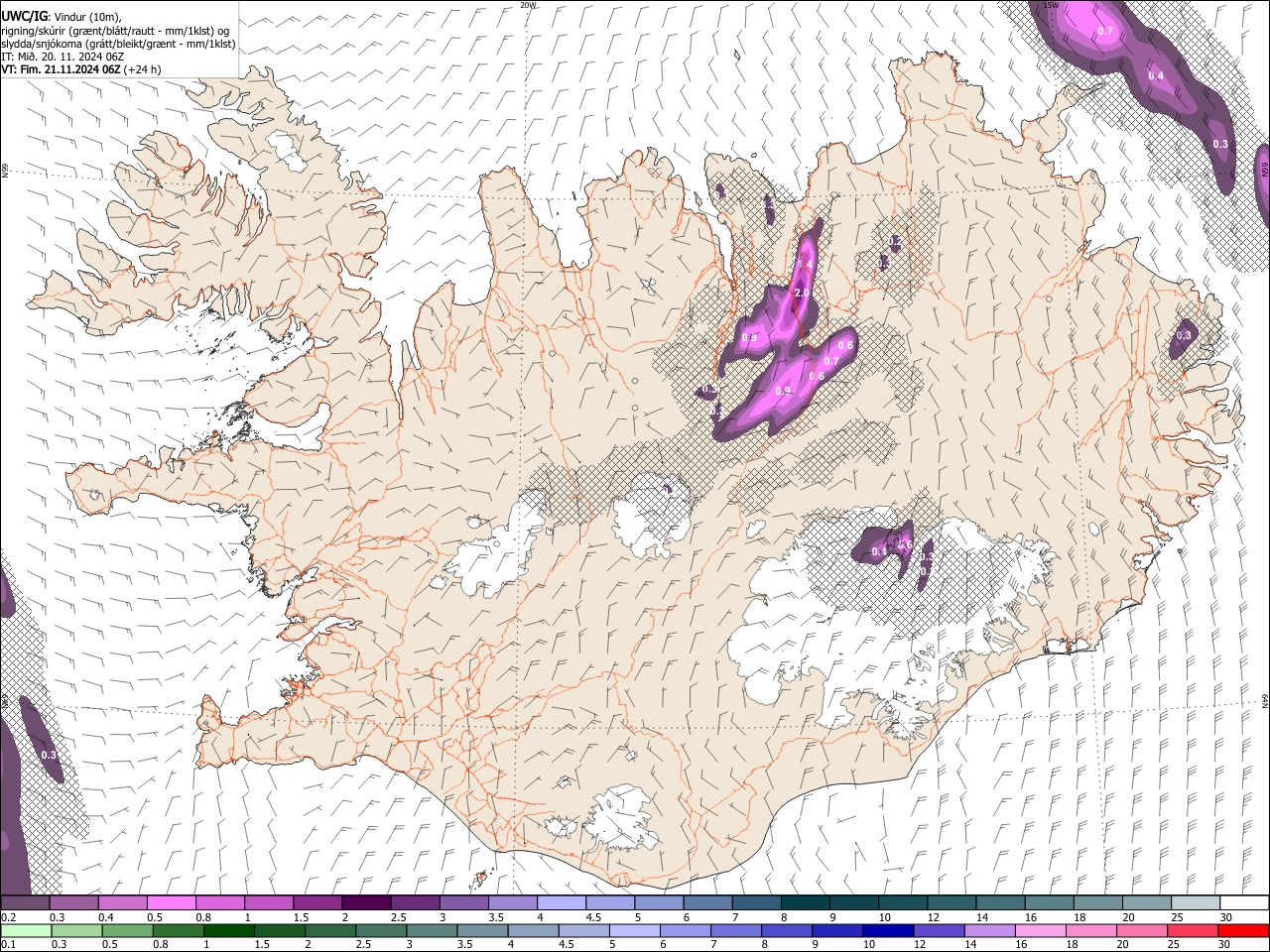Click the '64N' latitude label on right edge
Image resolution: width=1270 pixels, height=952 pixels.
pos(1265,700)
